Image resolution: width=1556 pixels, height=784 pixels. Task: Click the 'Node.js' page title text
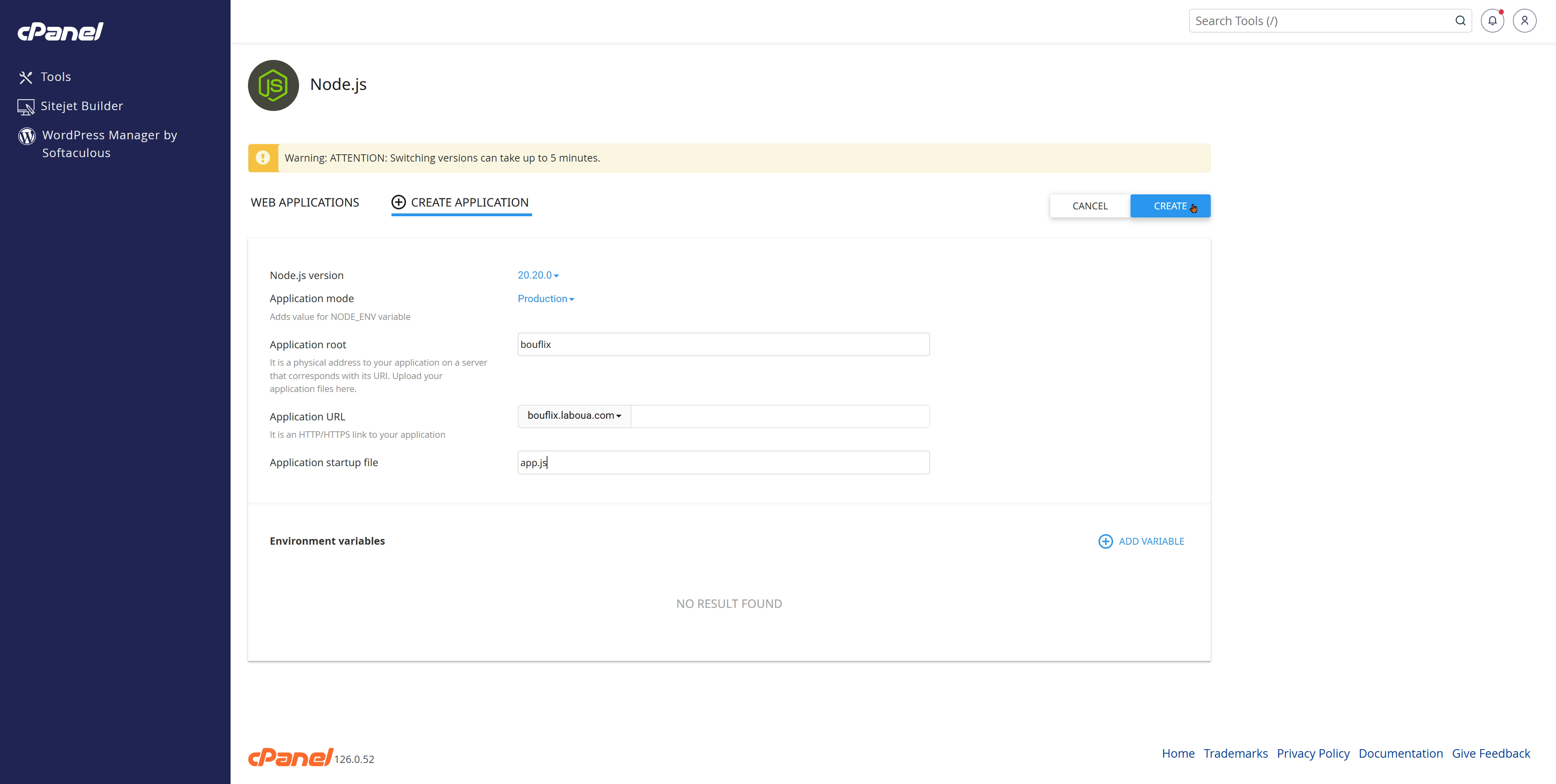(x=338, y=85)
